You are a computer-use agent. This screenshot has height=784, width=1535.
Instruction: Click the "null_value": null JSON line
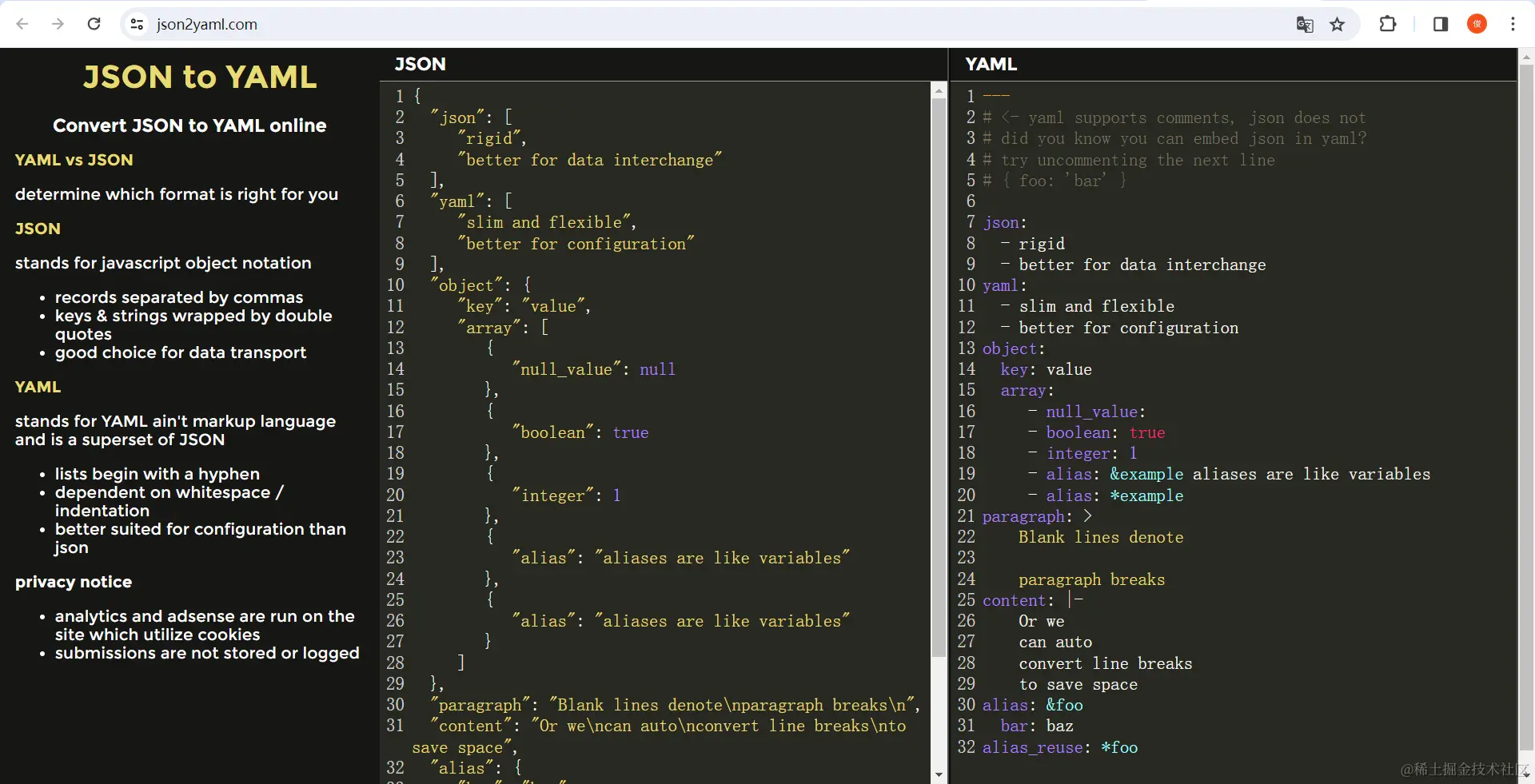pyautogui.click(x=593, y=369)
